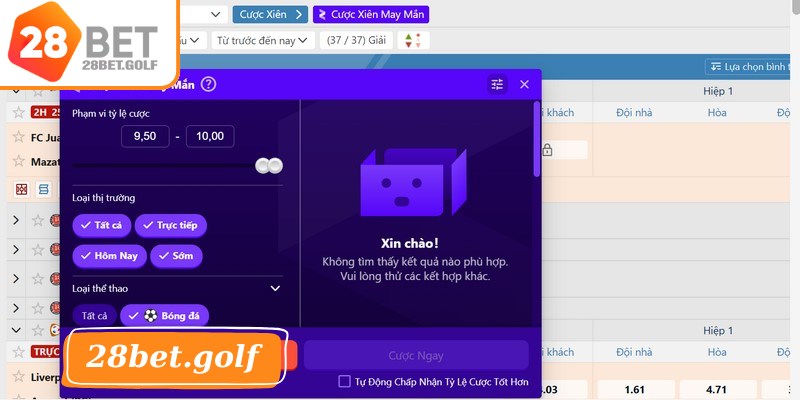Toggle the Hôm Nay market chip

coord(109,256)
